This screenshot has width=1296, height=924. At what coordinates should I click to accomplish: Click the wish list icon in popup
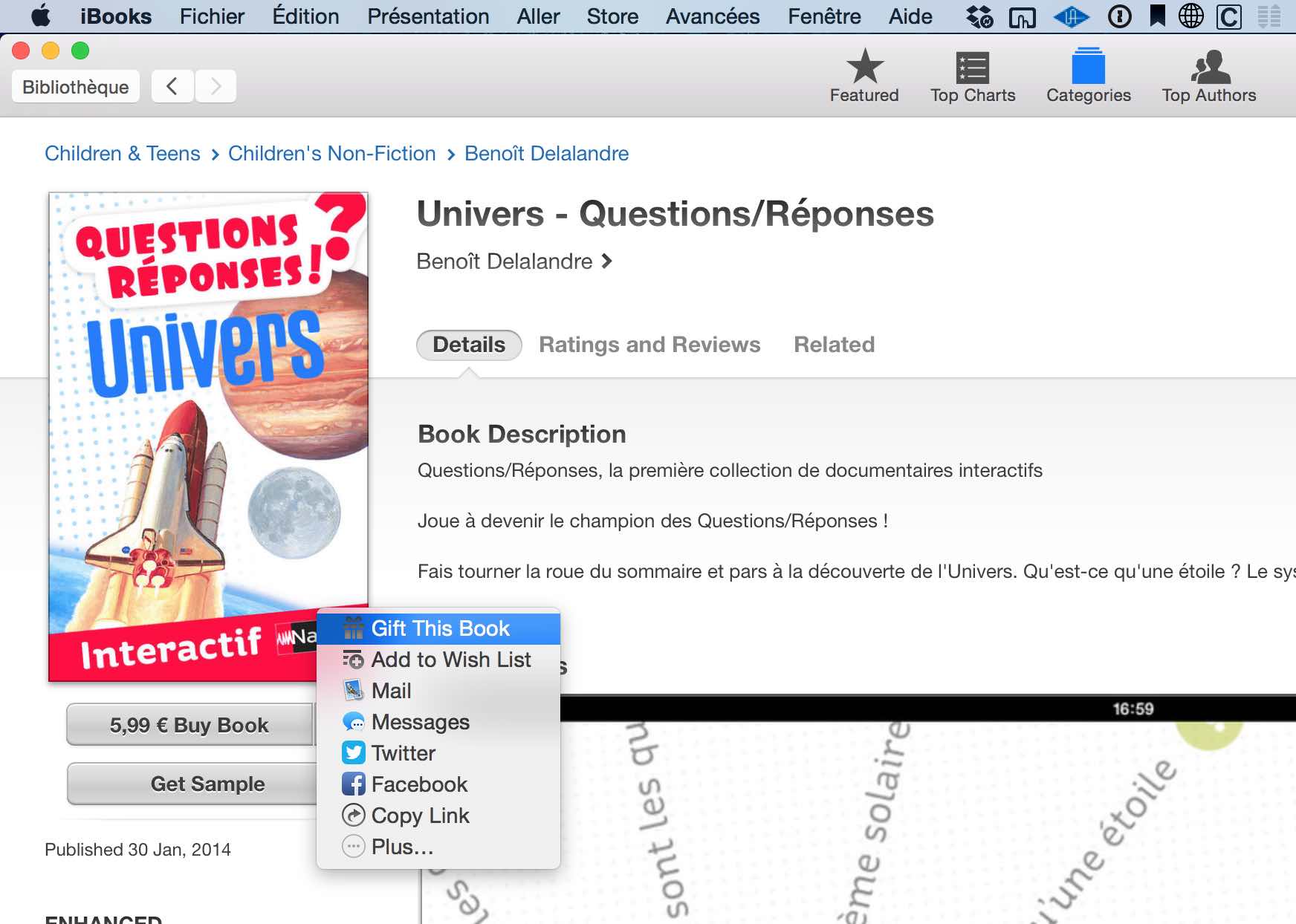click(x=353, y=659)
